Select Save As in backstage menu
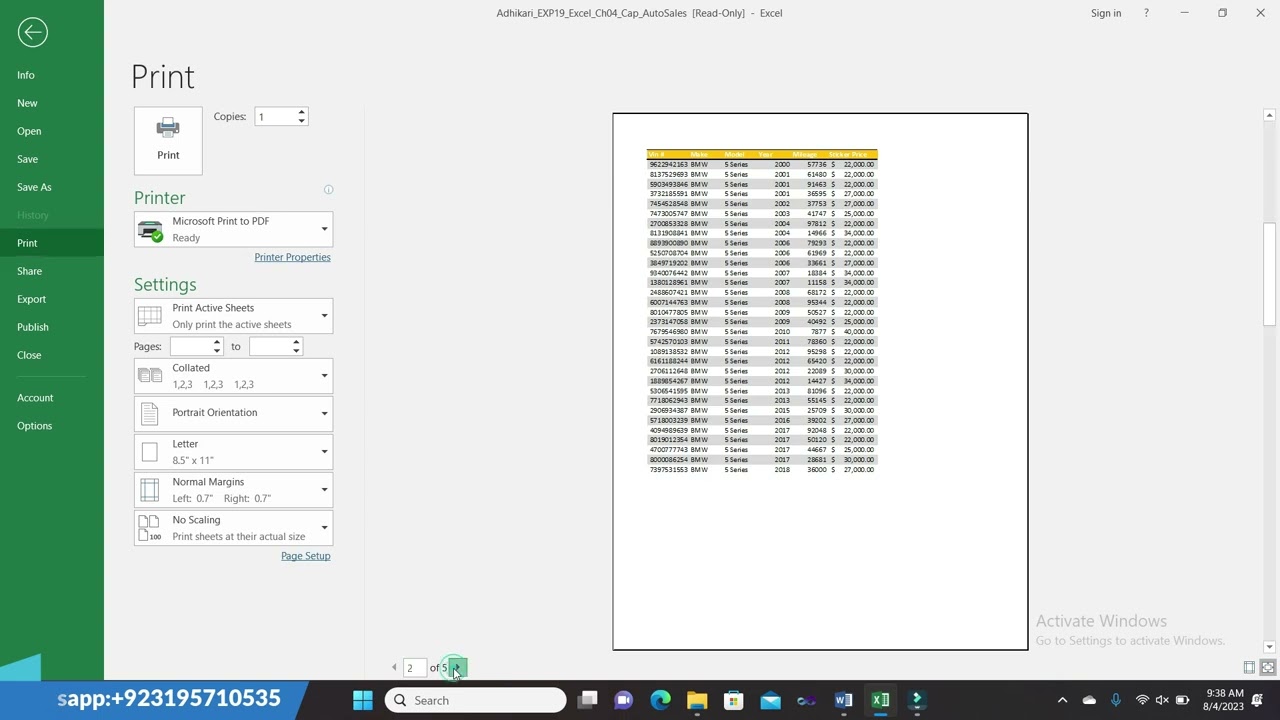 (x=52, y=187)
